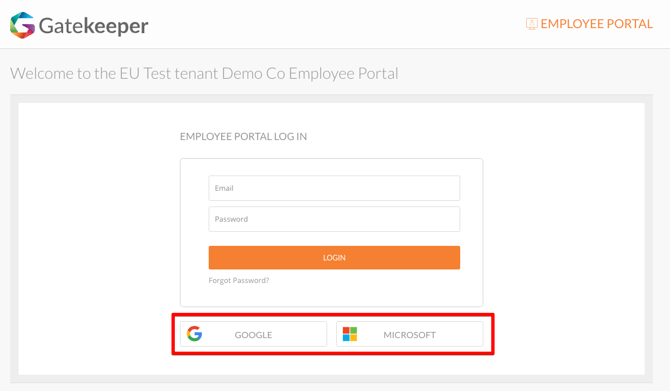Click the EMPLOYEE PORTAL LOG IN heading
The image size is (670, 391).
click(243, 136)
